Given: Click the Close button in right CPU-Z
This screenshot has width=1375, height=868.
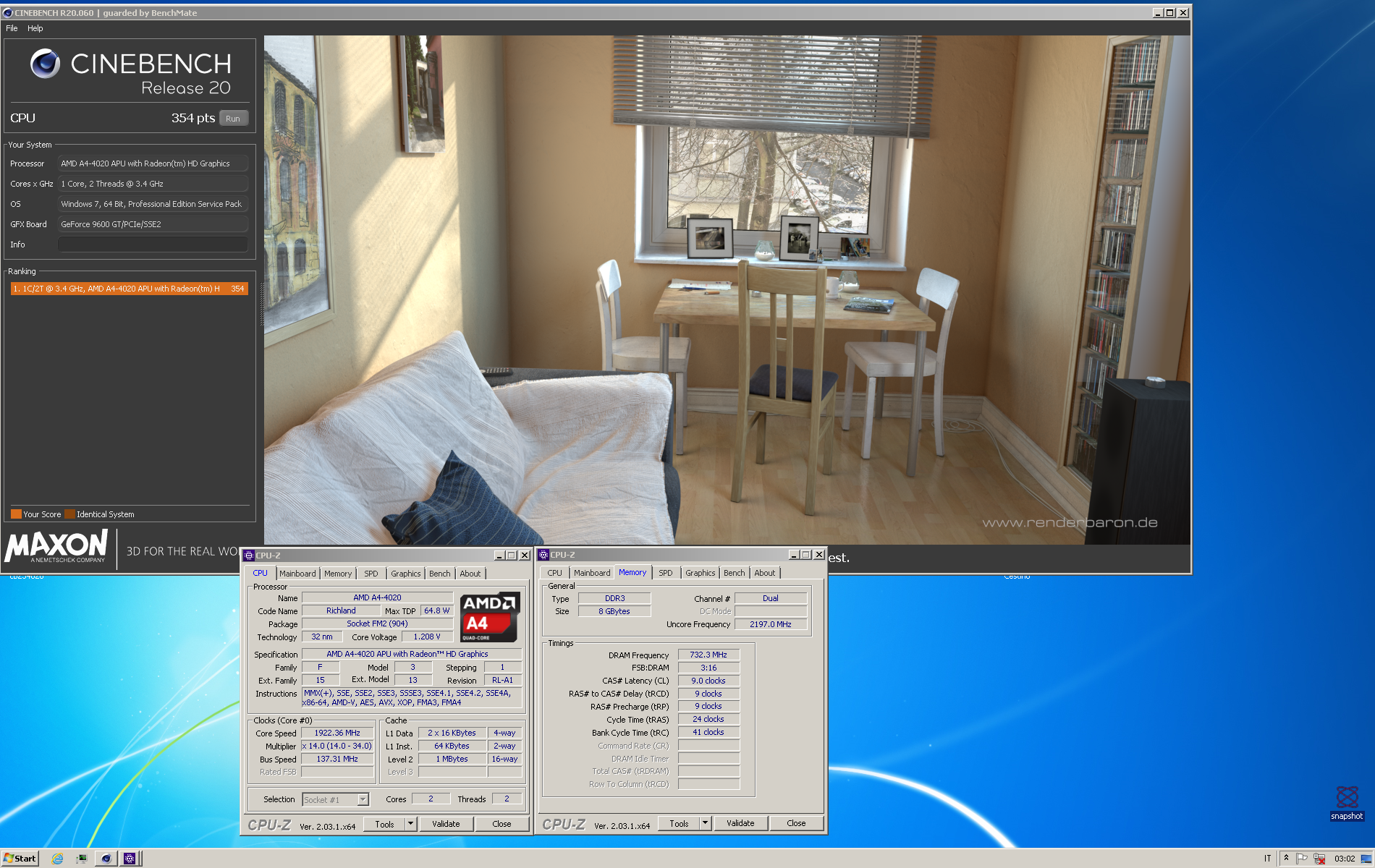Looking at the screenshot, I should point(796,823).
